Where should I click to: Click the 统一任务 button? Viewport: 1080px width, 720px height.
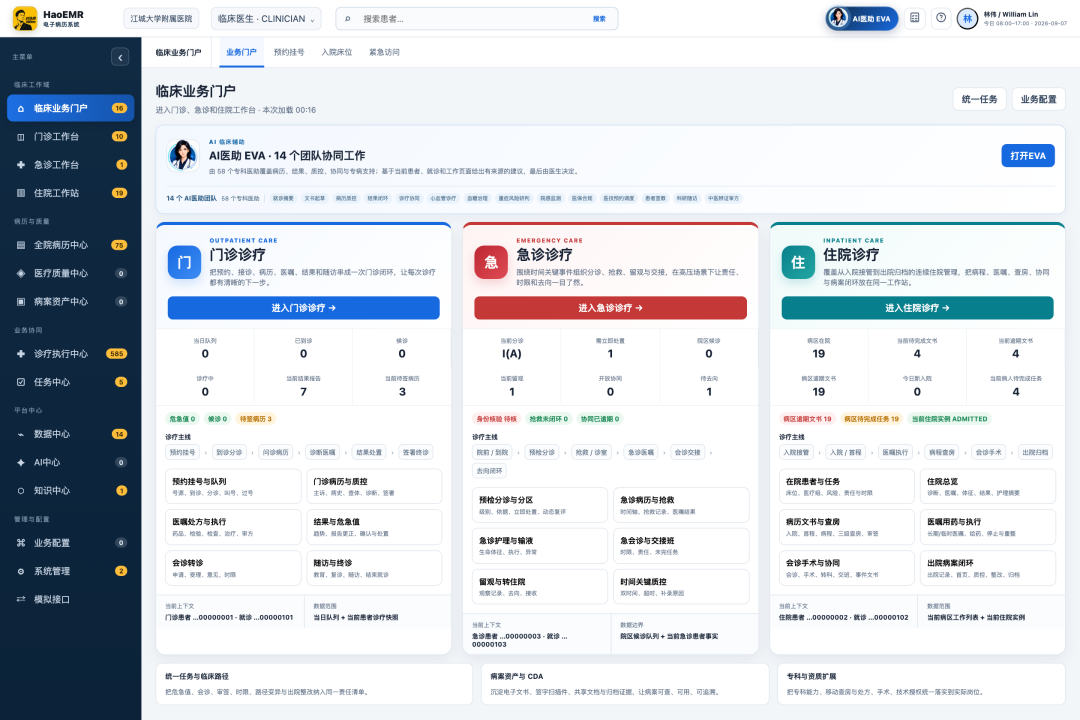[979, 99]
